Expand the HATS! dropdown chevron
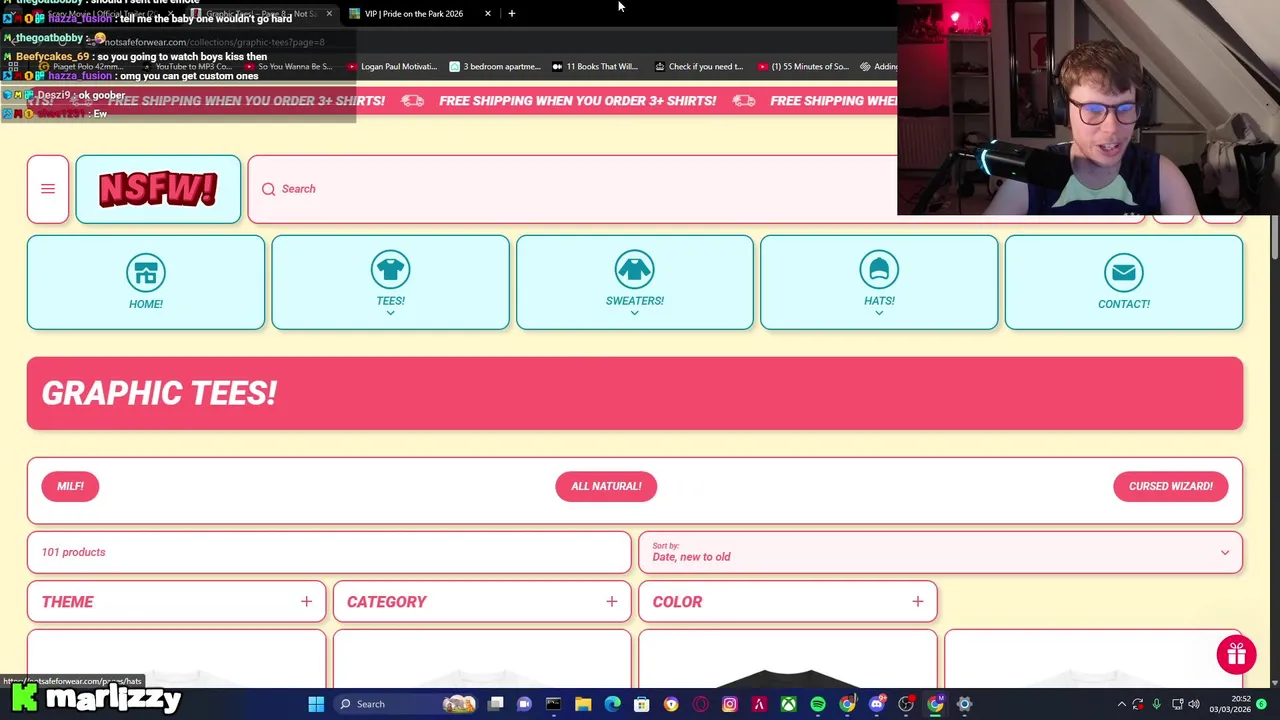 click(x=879, y=313)
